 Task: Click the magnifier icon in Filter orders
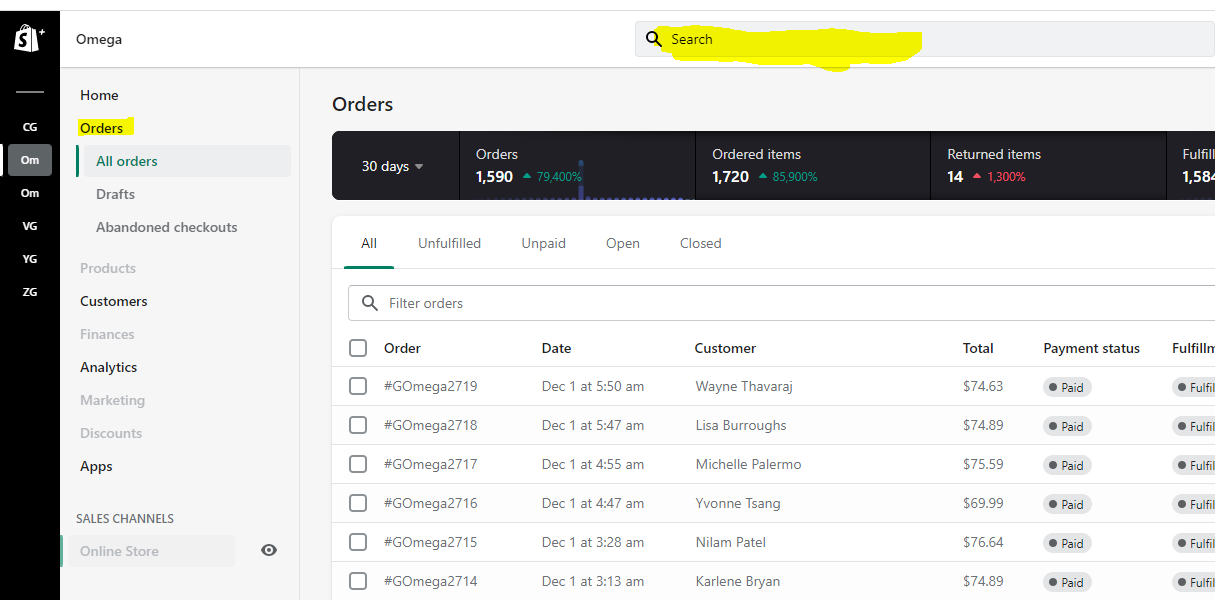tap(370, 303)
